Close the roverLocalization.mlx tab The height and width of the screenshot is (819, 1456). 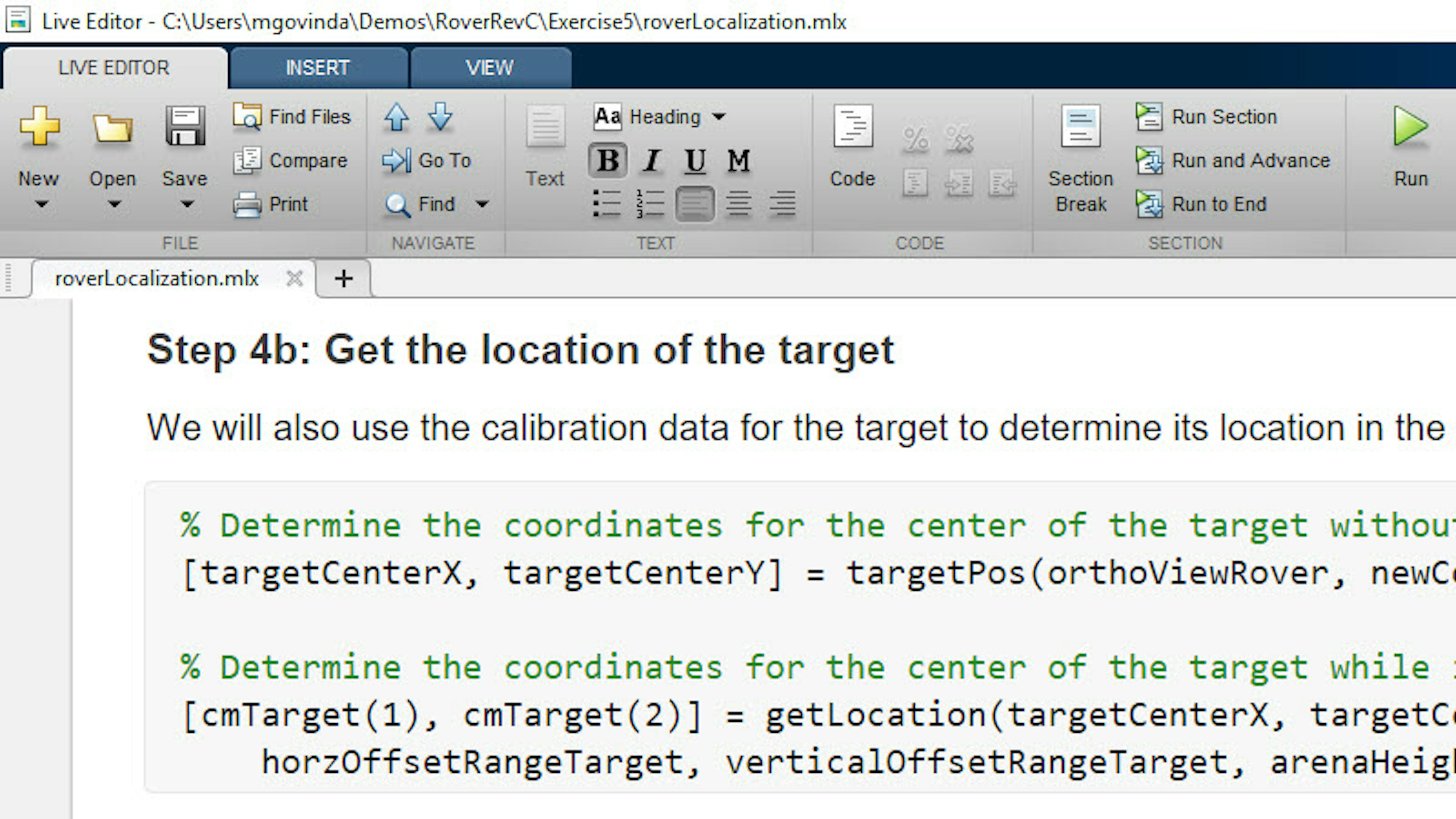tap(295, 279)
